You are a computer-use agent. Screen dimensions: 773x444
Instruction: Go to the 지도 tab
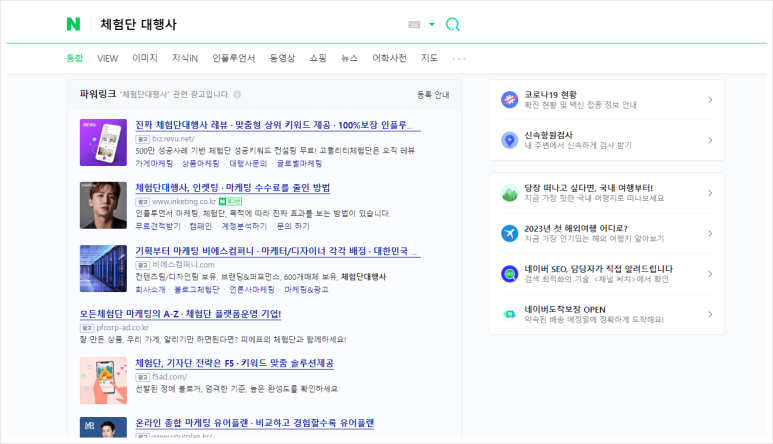(429, 58)
